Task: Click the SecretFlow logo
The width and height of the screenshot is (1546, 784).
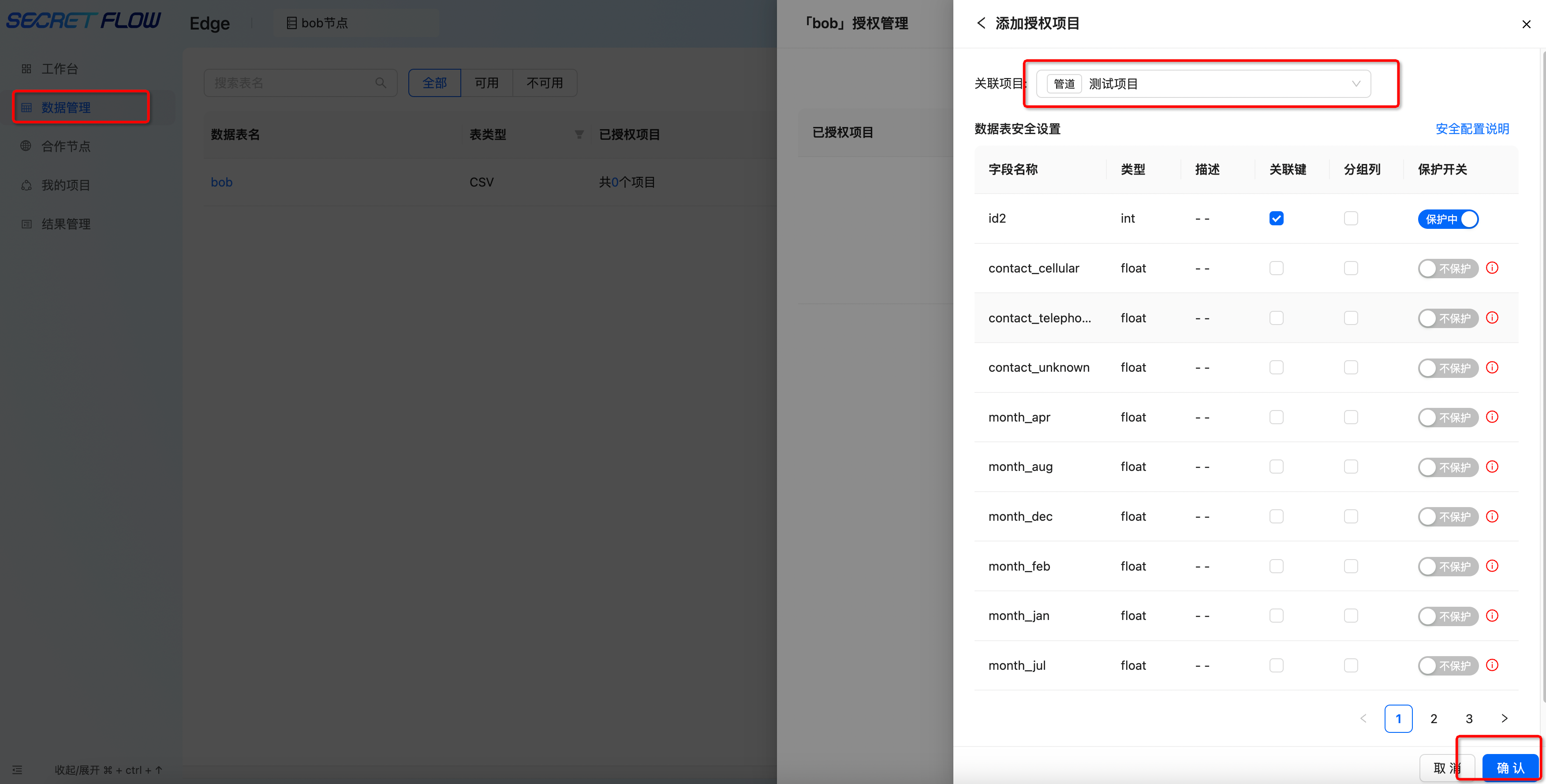Action: [83, 21]
